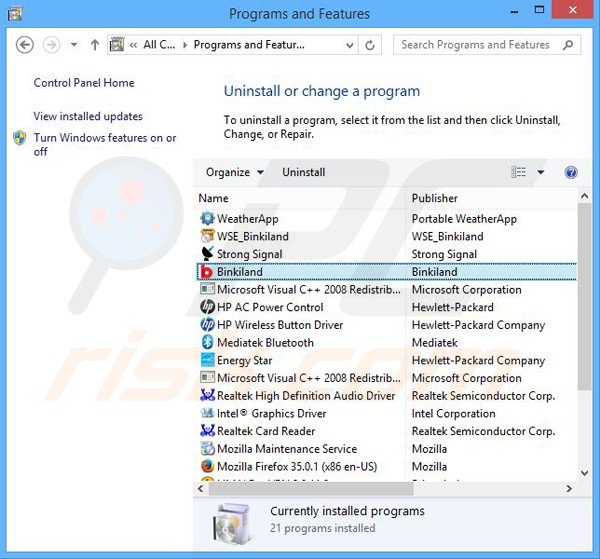Viewport: 600px width, 559px height.
Task: Select Mediatek Bluetooth entry
Action: tap(265, 342)
